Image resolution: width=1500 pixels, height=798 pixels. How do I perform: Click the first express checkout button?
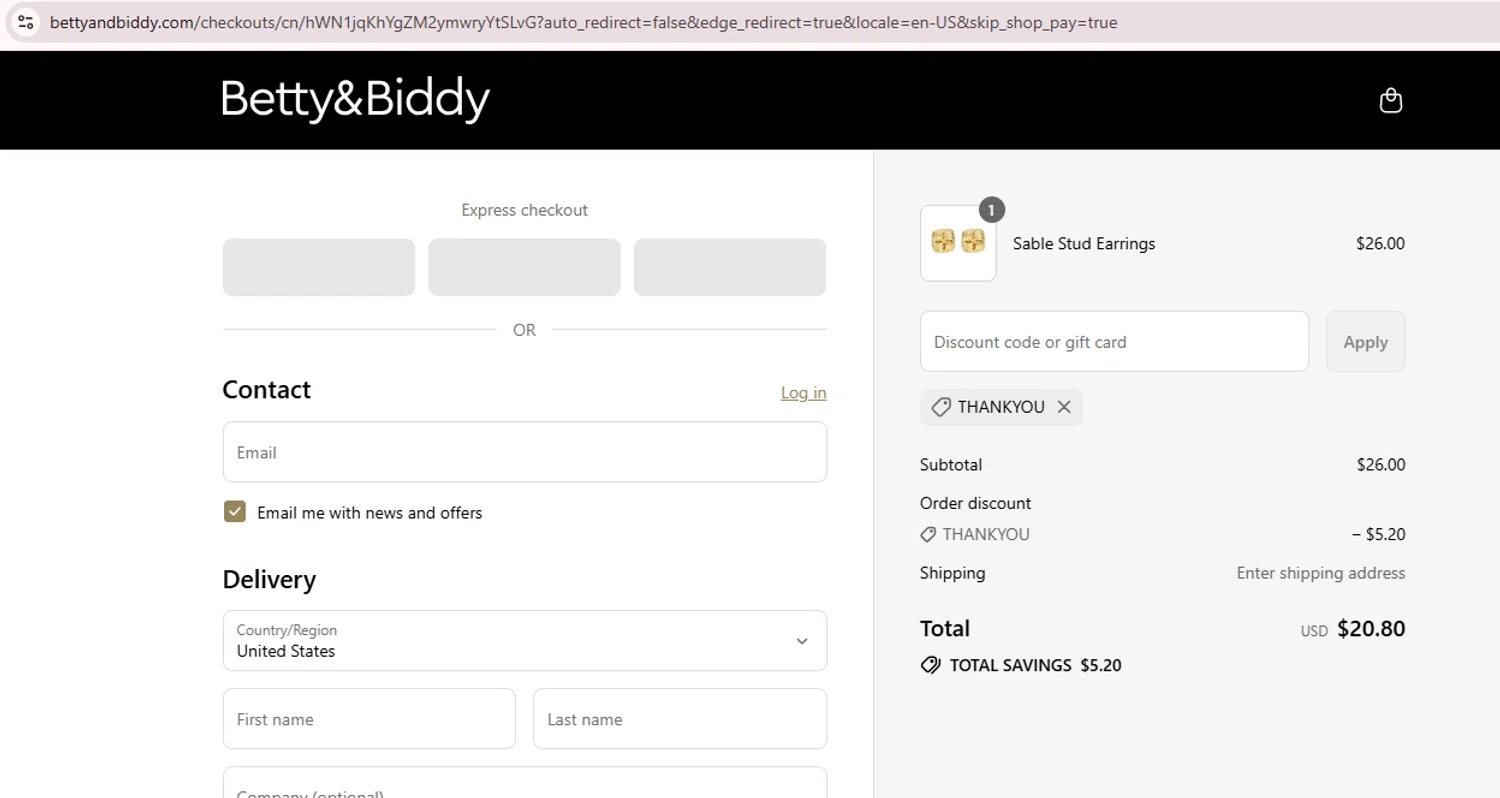pos(319,267)
